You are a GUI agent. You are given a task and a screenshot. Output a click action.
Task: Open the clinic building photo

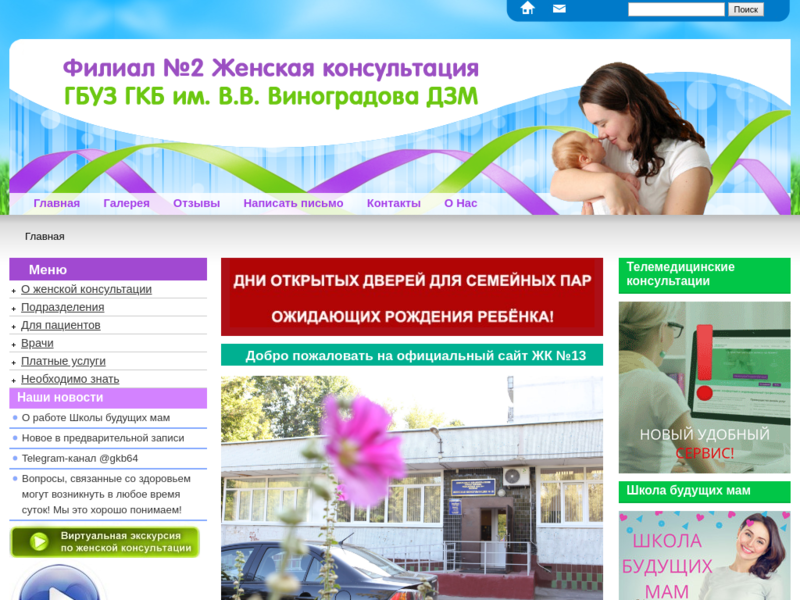tap(412, 488)
